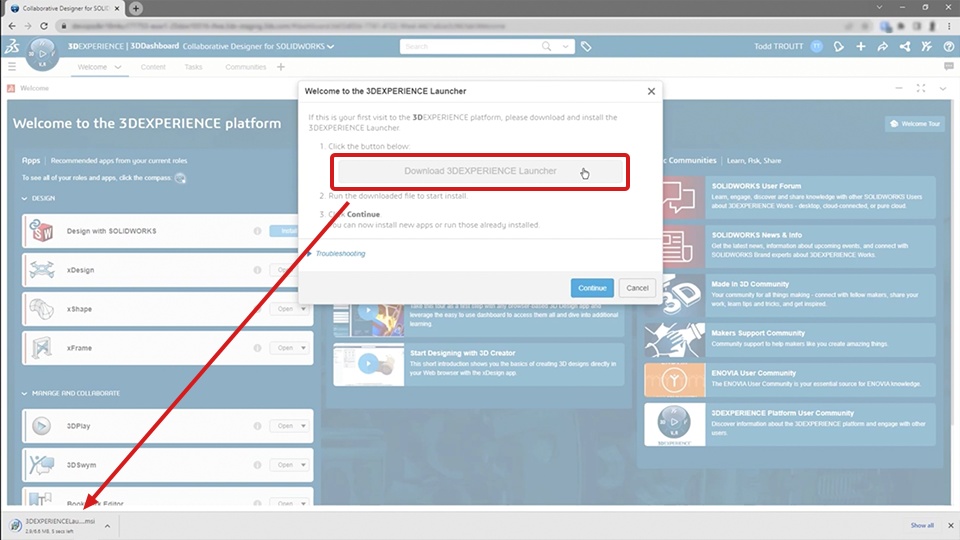
Task: Open the 3DPlay Open button dropdown
Action: pyautogui.click(x=303, y=426)
